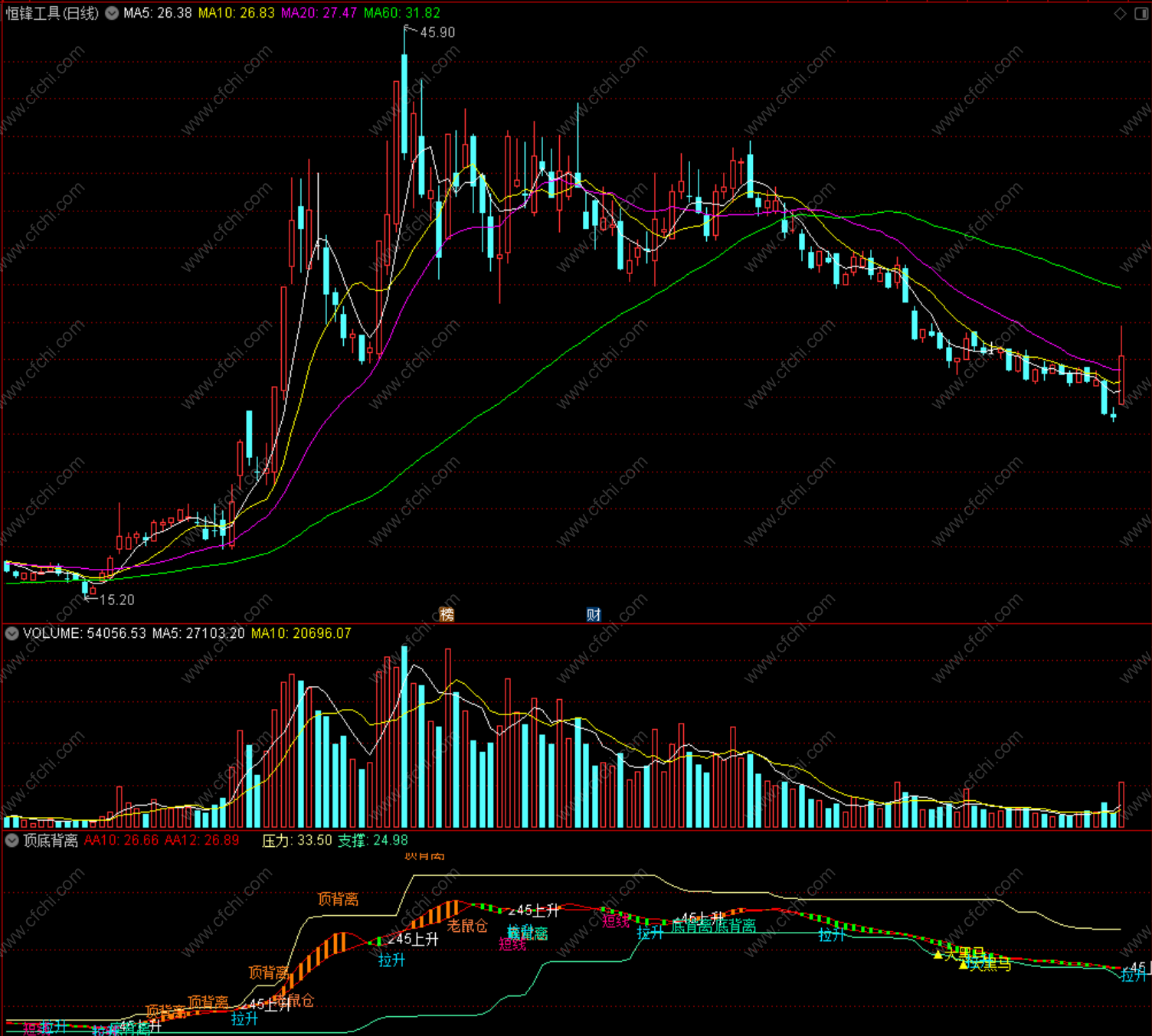The height and width of the screenshot is (1036, 1152).
Task: Click the 15.20 low price label
Action: point(117,600)
